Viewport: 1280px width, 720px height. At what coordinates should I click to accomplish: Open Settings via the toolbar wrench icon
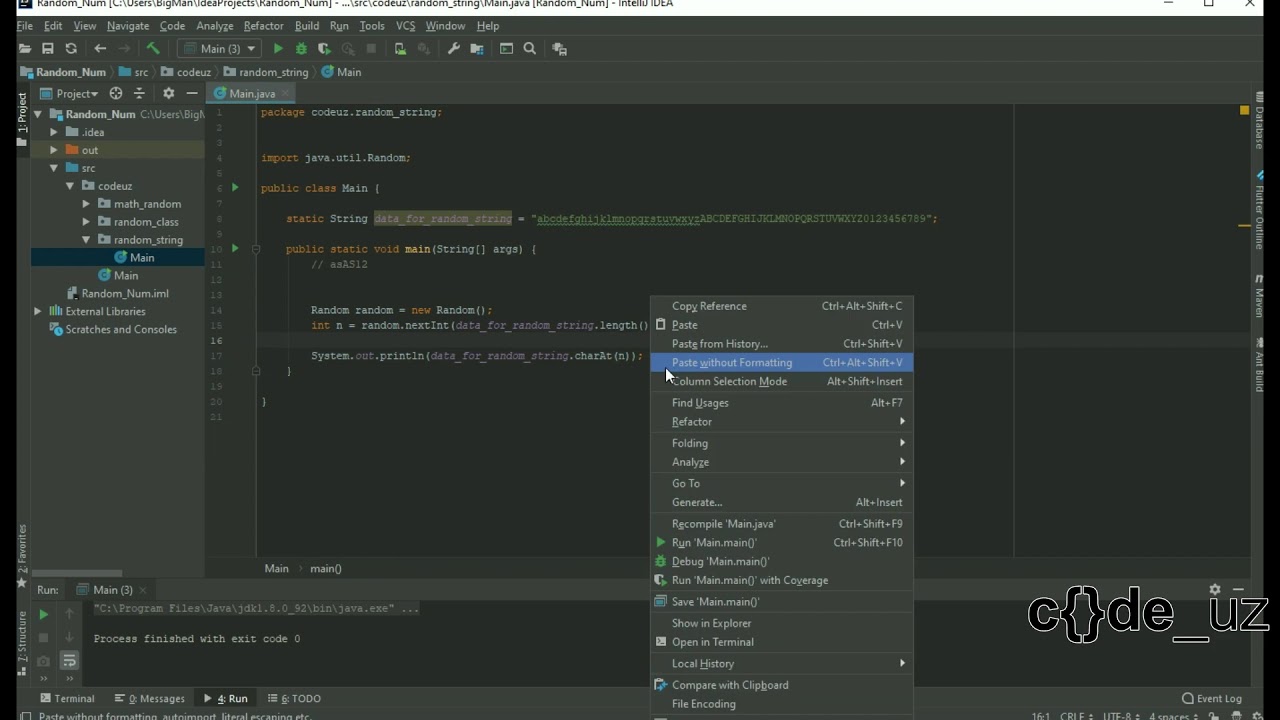point(453,49)
